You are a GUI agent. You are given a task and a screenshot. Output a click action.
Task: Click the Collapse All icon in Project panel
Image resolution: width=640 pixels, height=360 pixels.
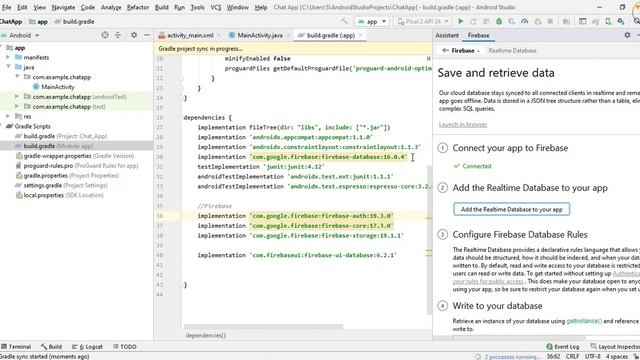point(118,36)
